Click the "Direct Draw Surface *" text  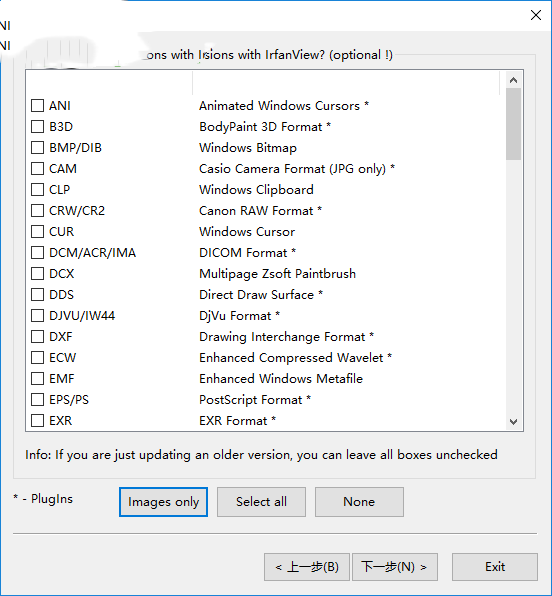pos(261,295)
